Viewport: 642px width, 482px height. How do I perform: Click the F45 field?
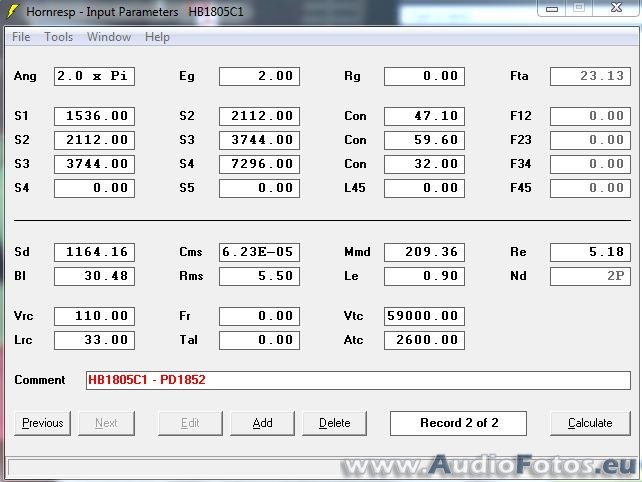pyautogui.click(x=590, y=188)
